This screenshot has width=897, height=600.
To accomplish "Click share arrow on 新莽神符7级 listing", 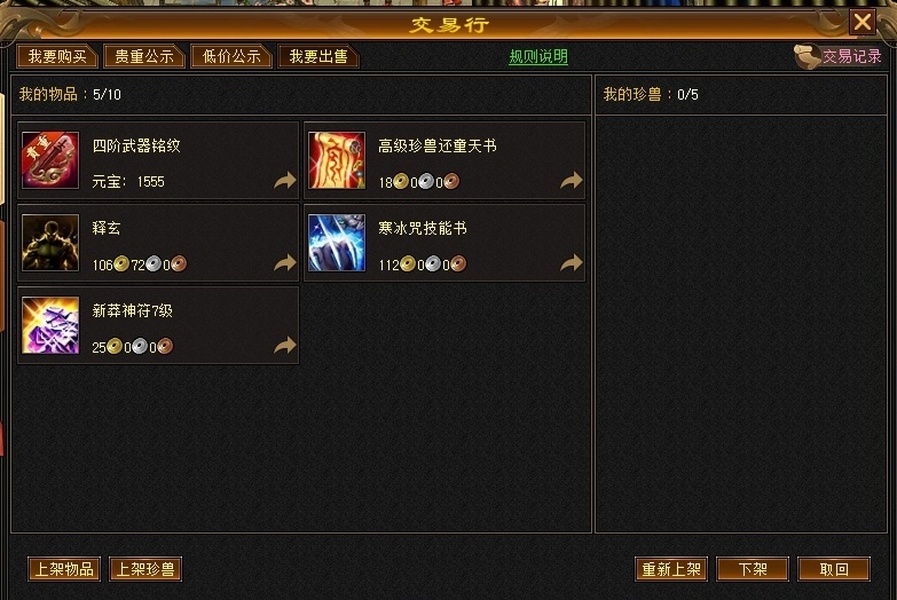I will tap(285, 345).
